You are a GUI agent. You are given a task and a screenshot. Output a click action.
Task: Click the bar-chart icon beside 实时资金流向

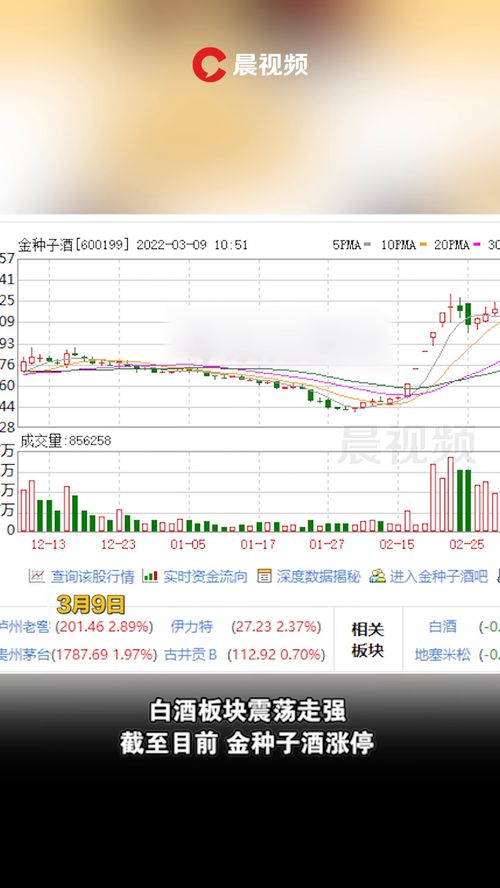tap(150, 577)
